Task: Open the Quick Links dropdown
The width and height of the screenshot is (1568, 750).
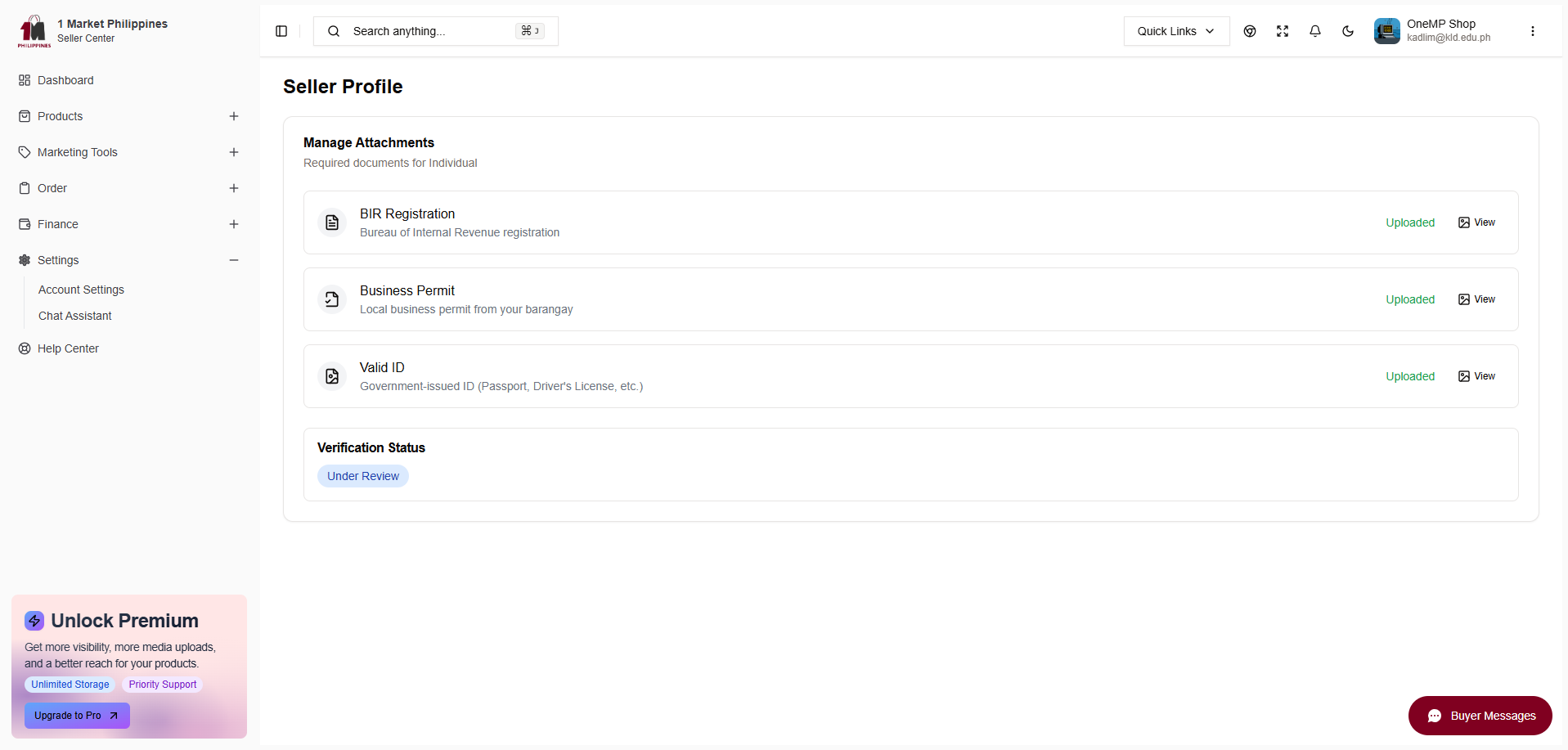Action: coord(1176,31)
